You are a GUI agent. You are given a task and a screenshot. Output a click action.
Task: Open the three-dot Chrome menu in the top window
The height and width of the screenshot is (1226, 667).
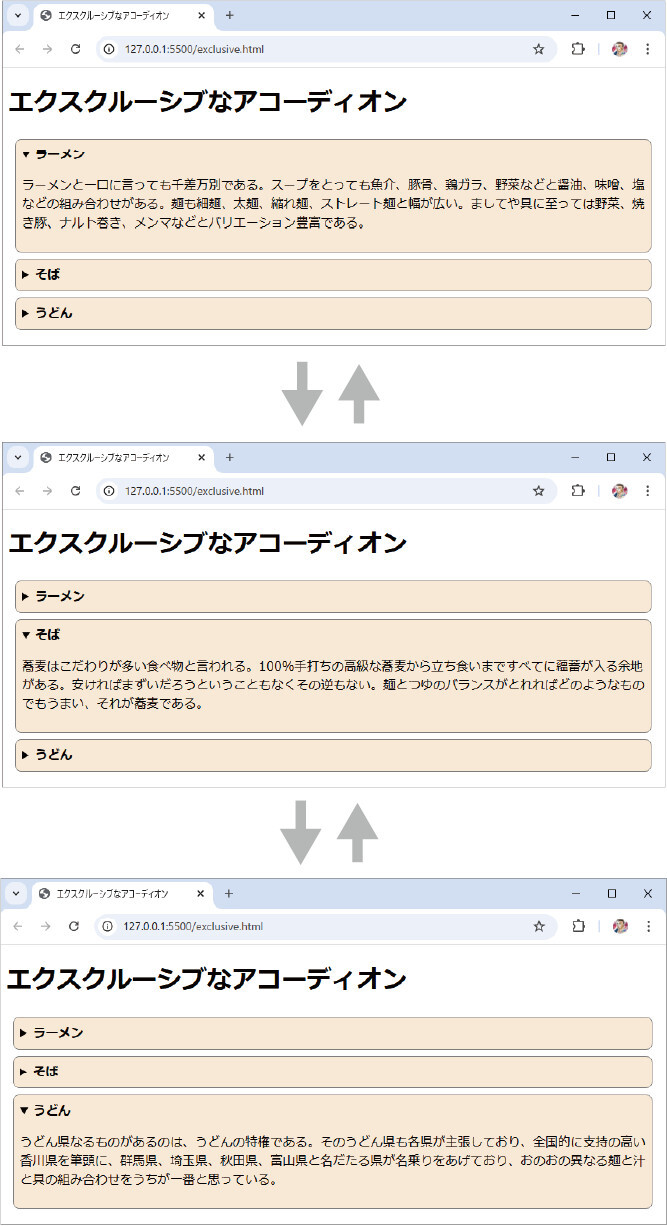pyautogui.click(x=647, y=49)
